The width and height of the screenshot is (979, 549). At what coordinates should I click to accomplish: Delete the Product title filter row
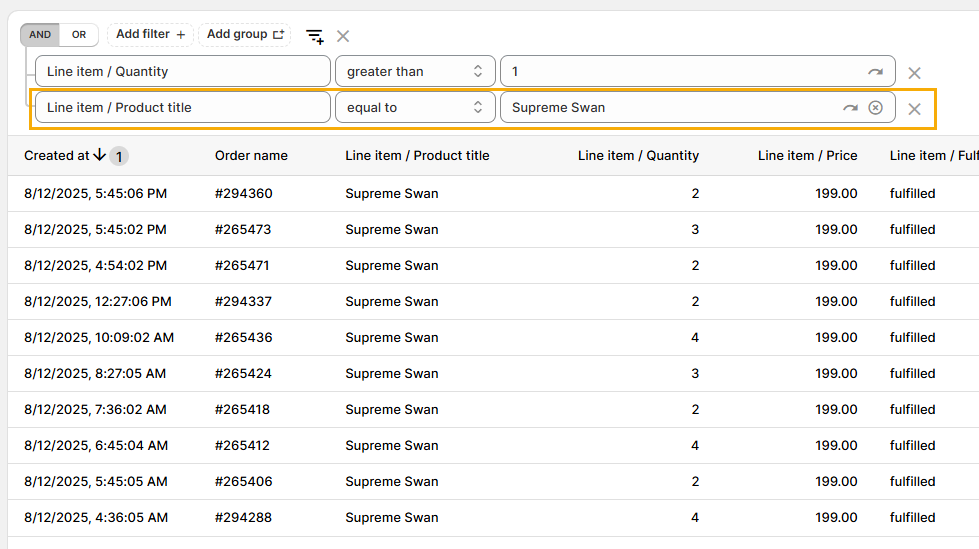tap(913, 109)
